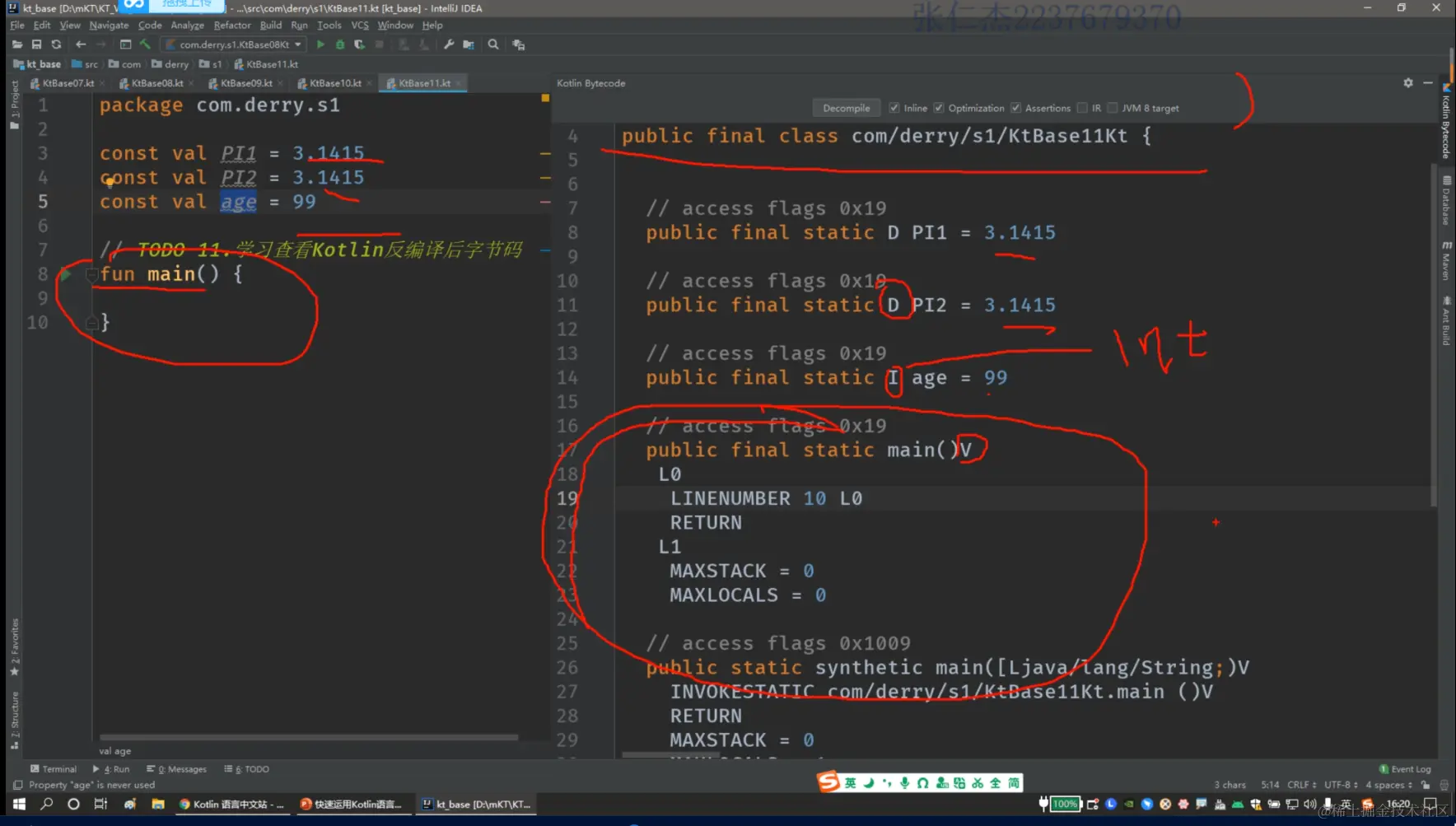Enable the IR checkbox
This screenshot has height=826, width=1456.
(1082, 108)
